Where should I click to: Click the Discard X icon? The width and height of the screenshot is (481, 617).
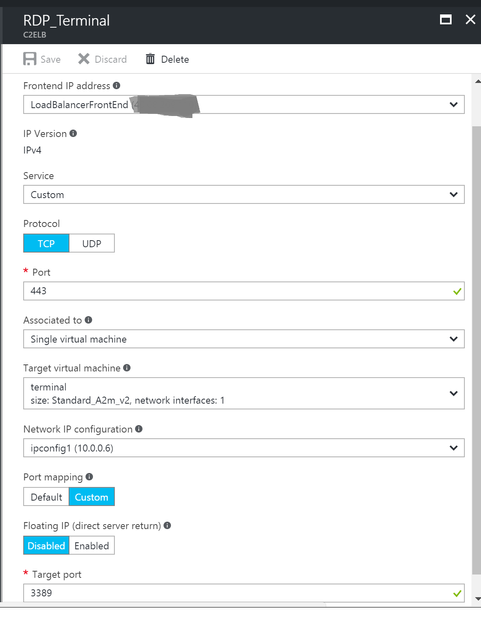[83, 59]
